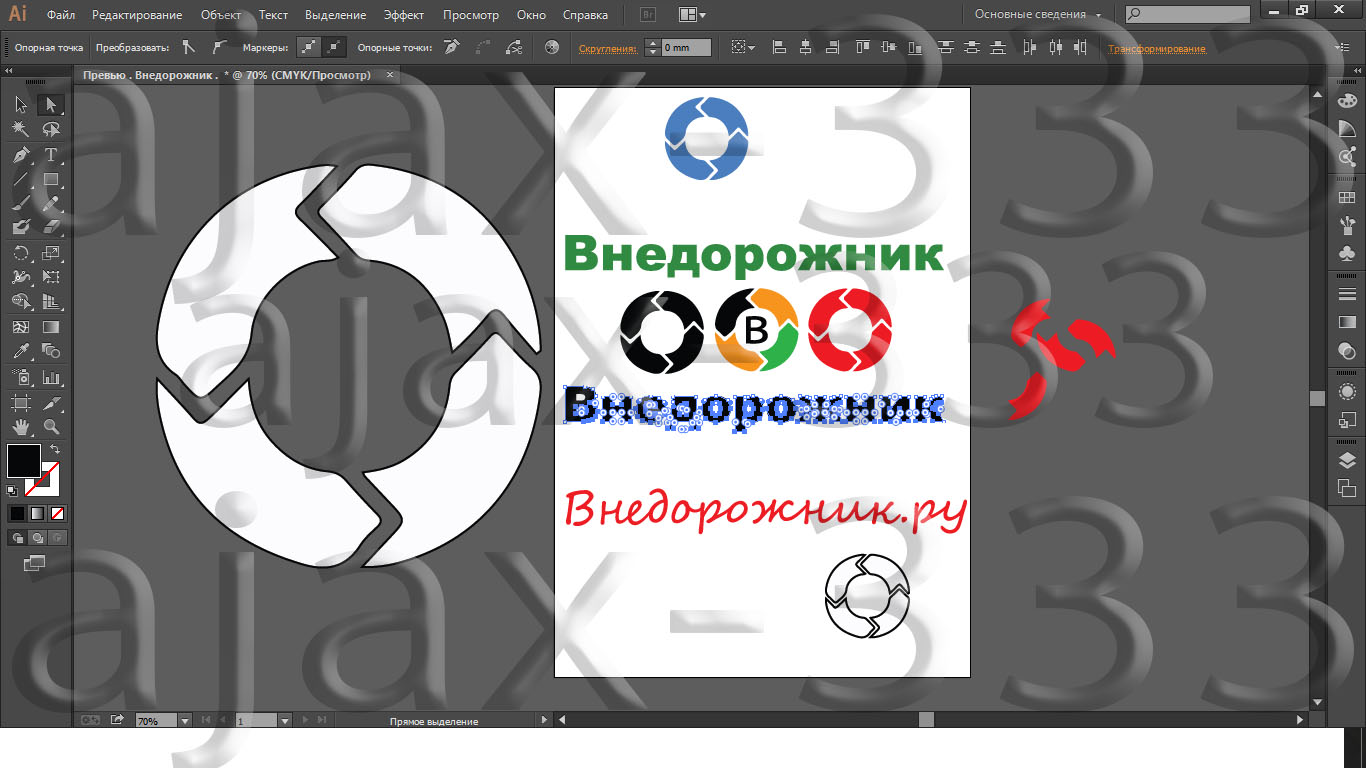This screenshot has width=1366, height=768.
Task: Open the control panel flyout menu
Action: point(1343,47)
